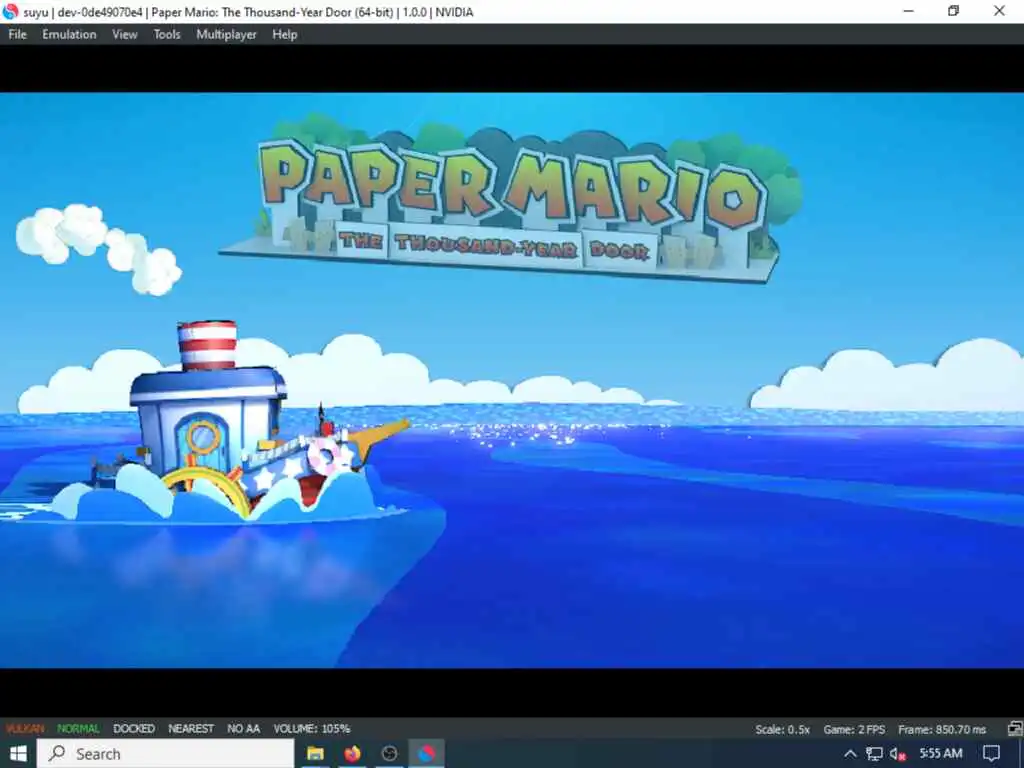The image size is (1024, 768).
Task: Open the File menu
Action: [18, 35]
